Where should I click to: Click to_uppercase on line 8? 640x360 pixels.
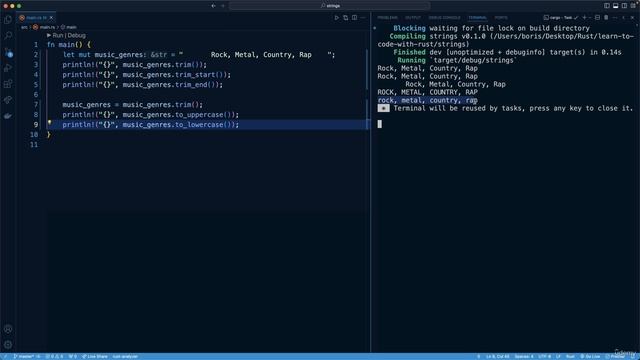coord(199,115)
